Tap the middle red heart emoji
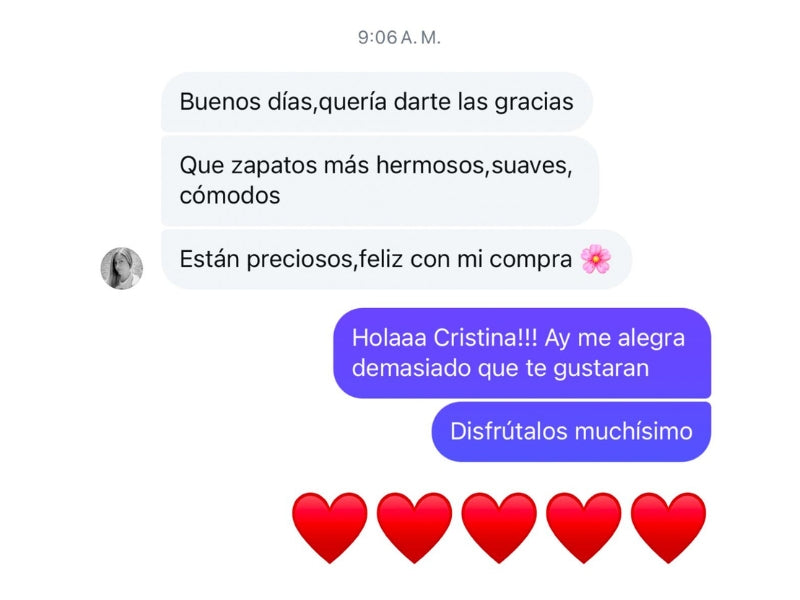Viewport: 800px width, 600px height. (x=499, y=528)
